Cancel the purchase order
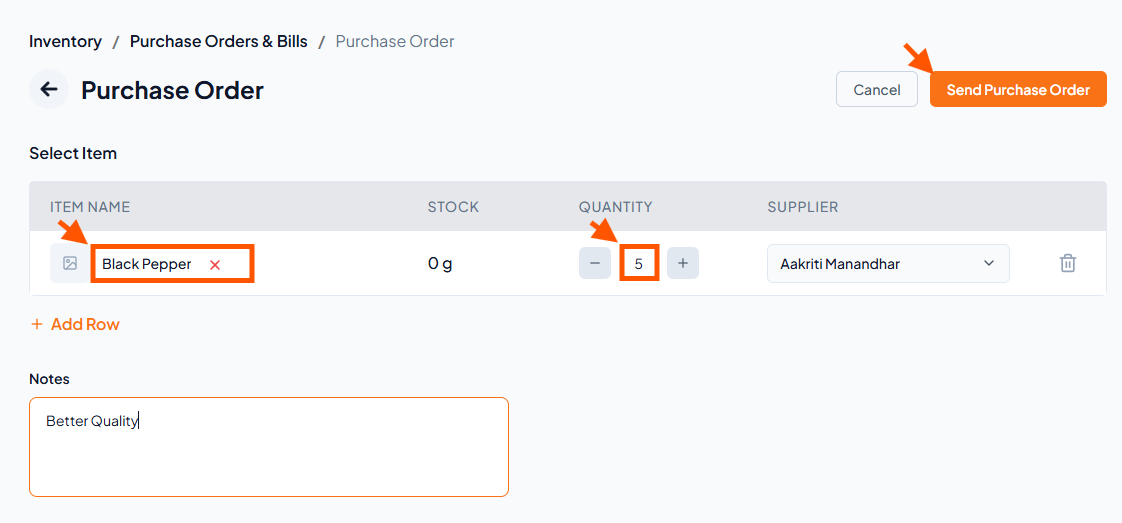Viewport: 1122px width, 523px height. pos(877,89)
